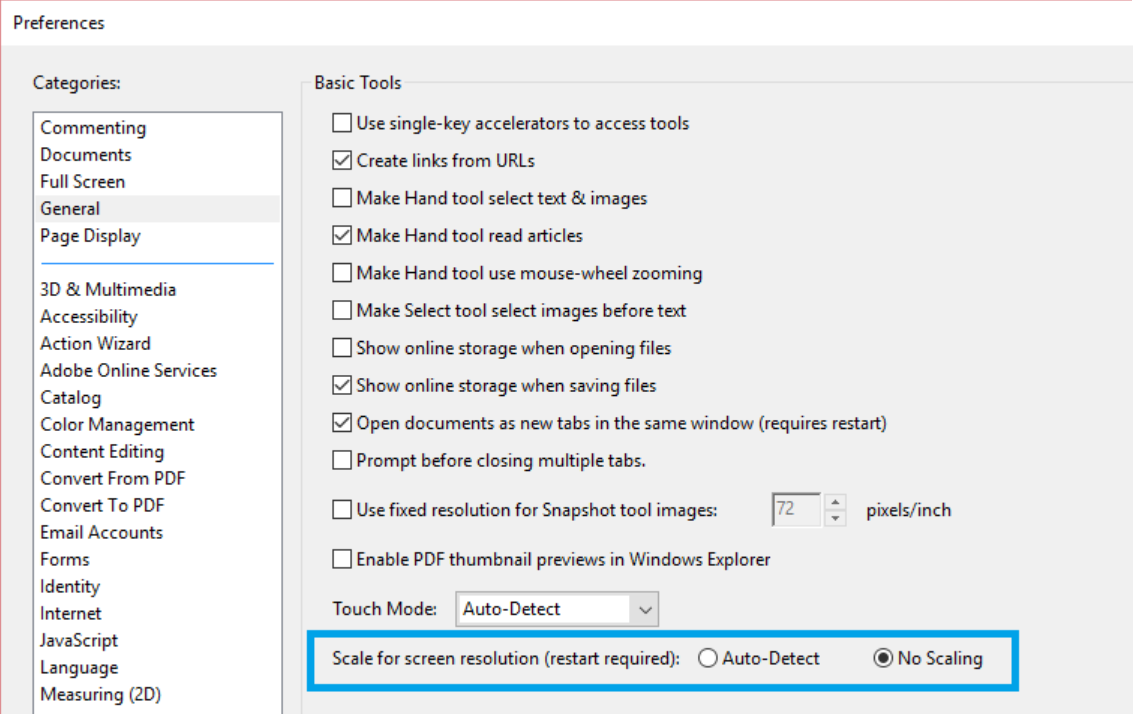The image size is (1133, 715).
Task: Uncheck opening documents as new tabs
Action: coord(341,422)
